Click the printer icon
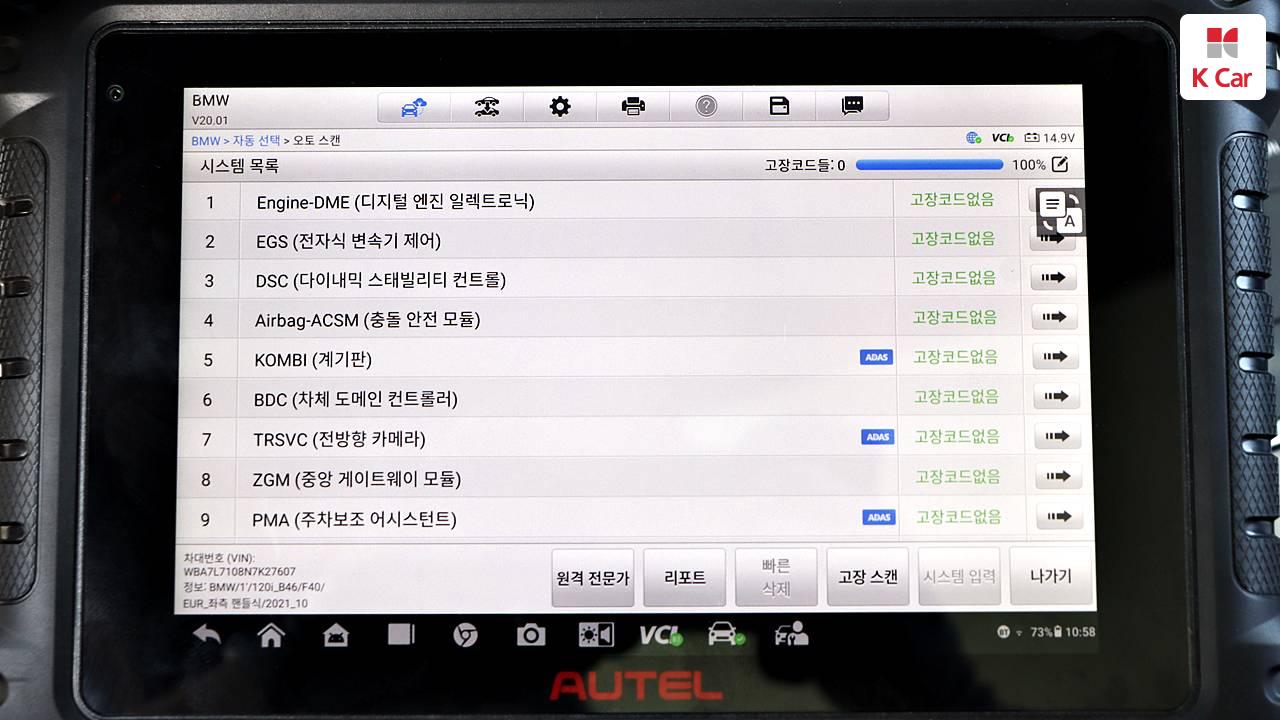 pyautogui.click(x=633, y=106)
